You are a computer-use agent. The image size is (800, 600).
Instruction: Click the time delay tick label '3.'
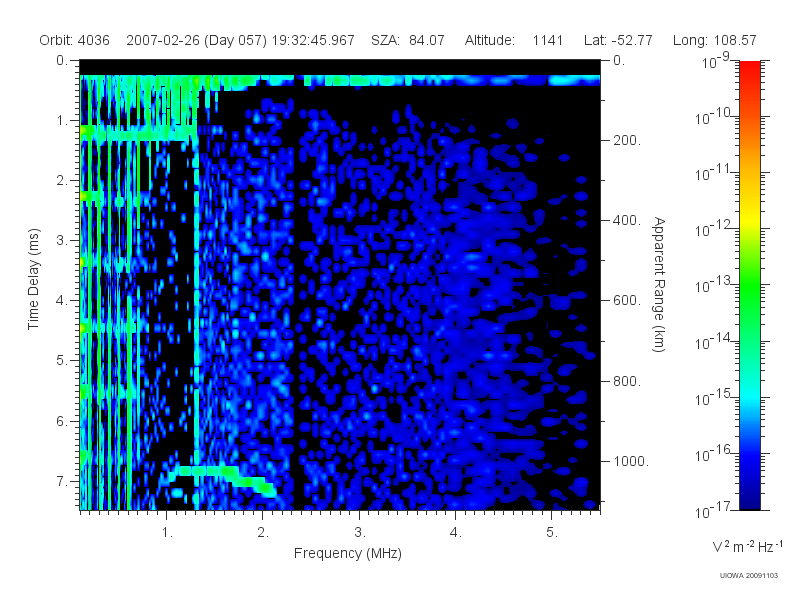click(x=62, y=240)
